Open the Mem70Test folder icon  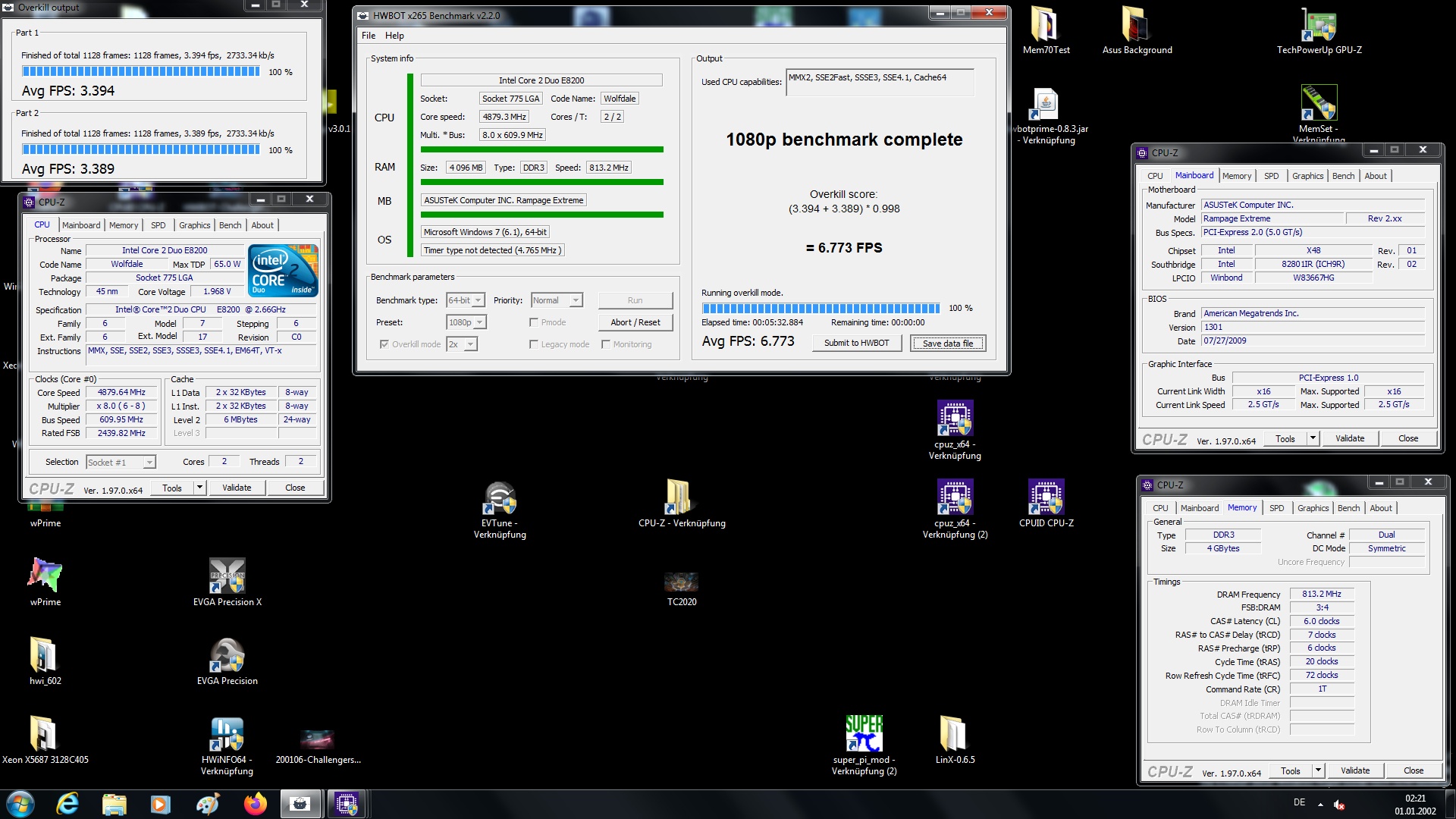(x=1046, y=24)
